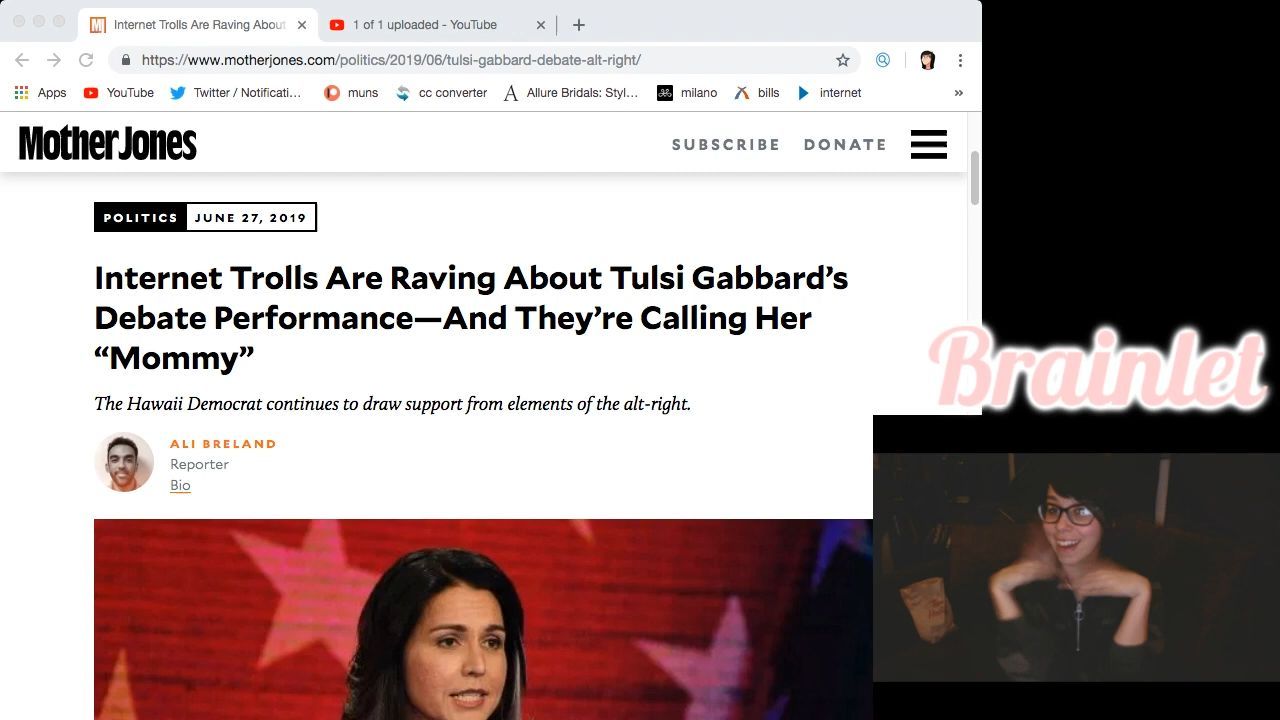The image size is (1280, 720).
Task: Bookmark this page with the star icon
Action: 843,60
